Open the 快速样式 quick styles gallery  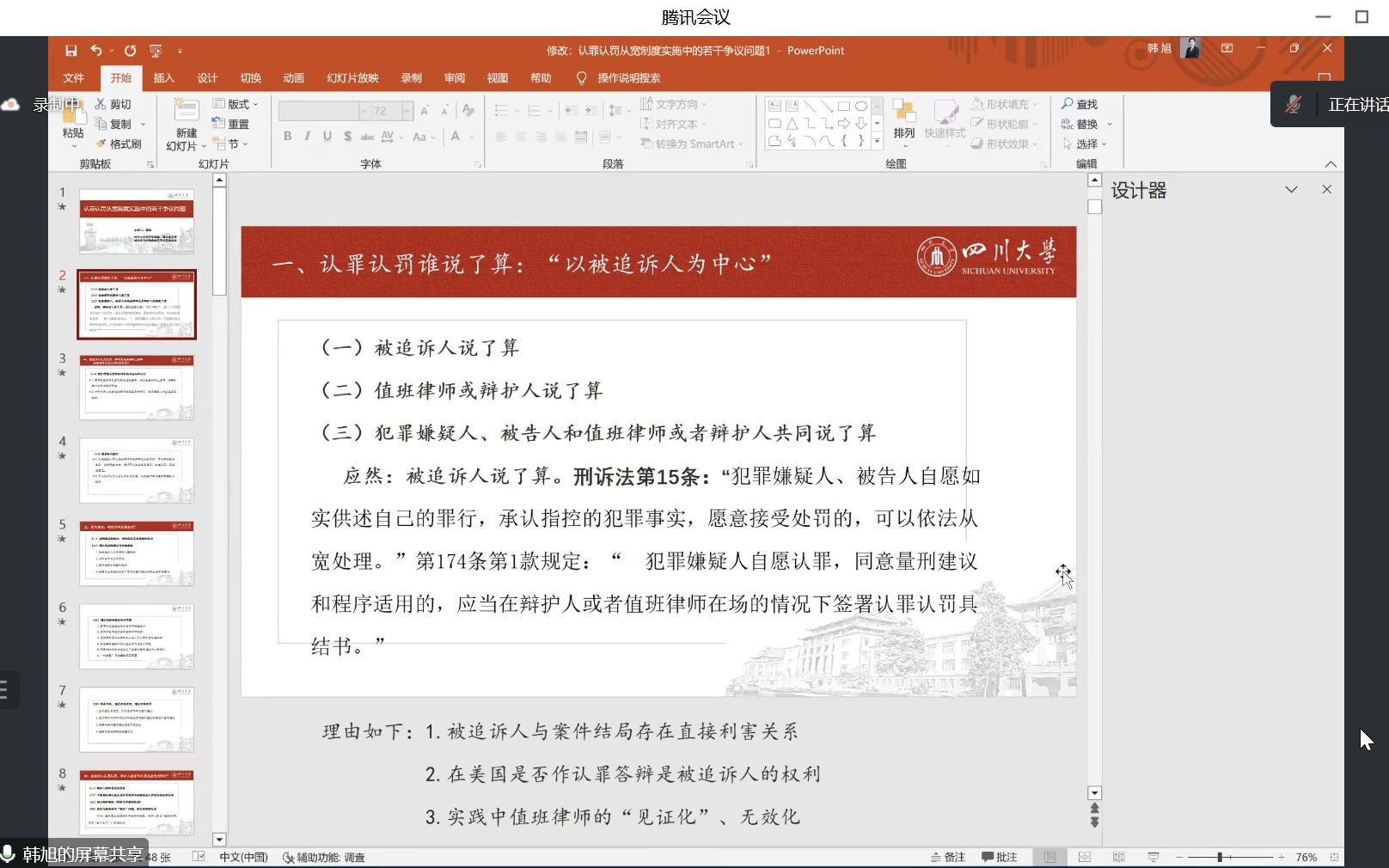[945, 121]
